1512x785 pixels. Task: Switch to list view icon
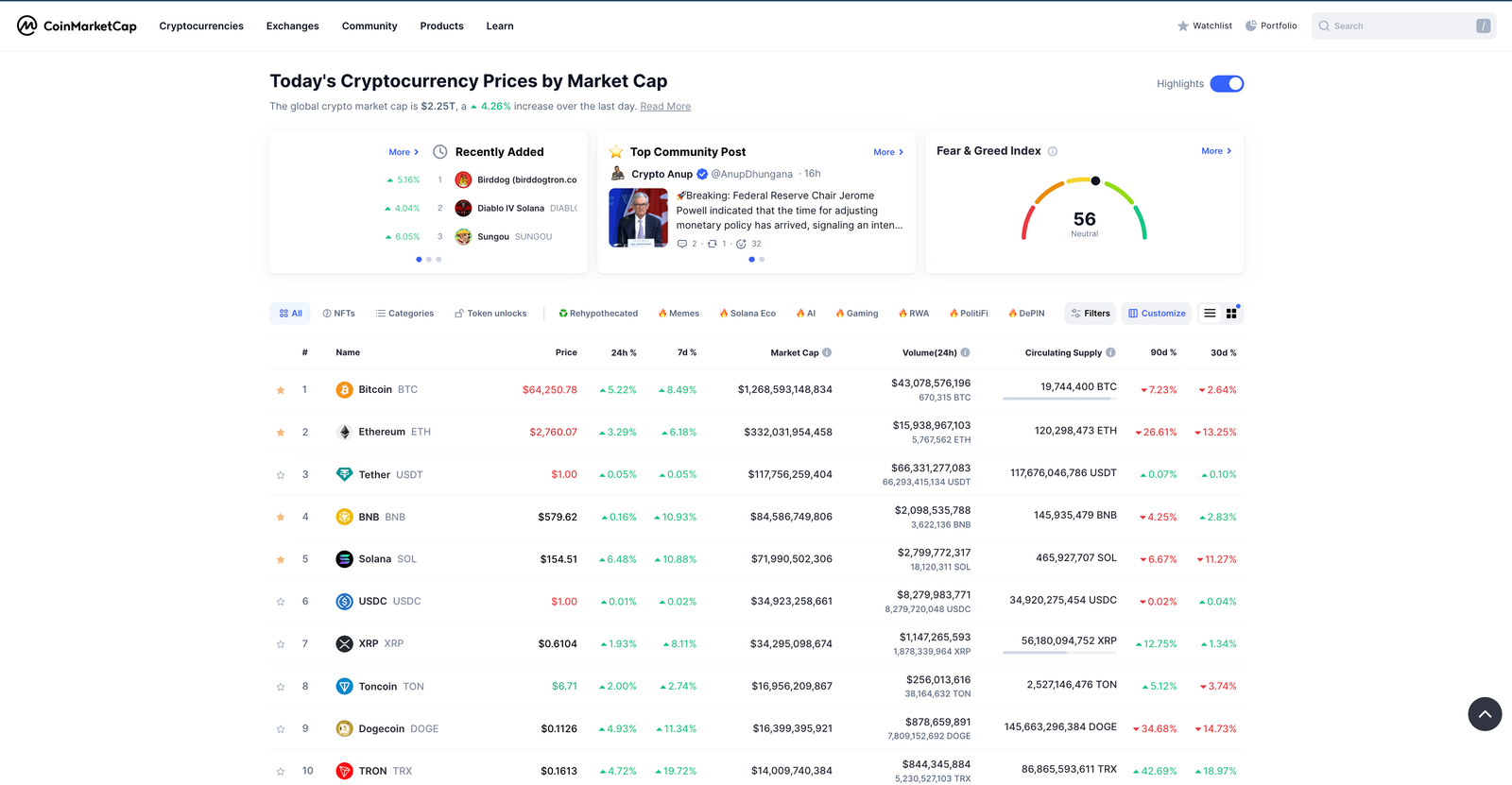1210,314
